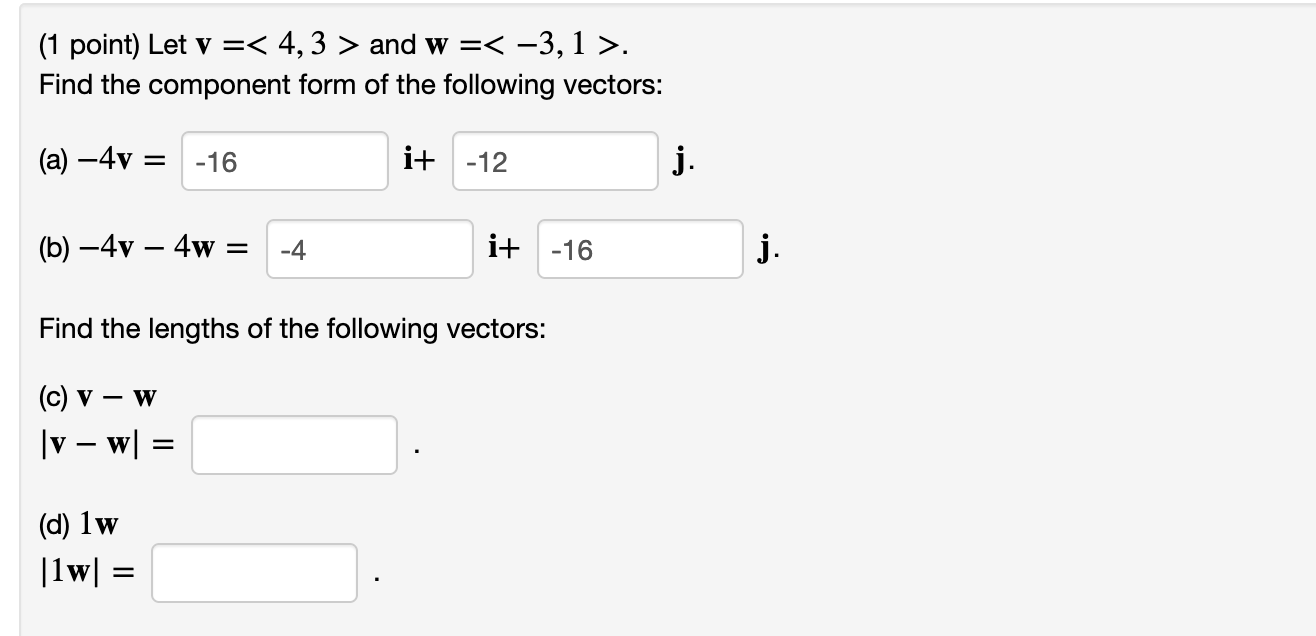The width and height of the screenshot is (1316, 636).
Task: Place cursor in the part (c) length box
Action: 293,444
